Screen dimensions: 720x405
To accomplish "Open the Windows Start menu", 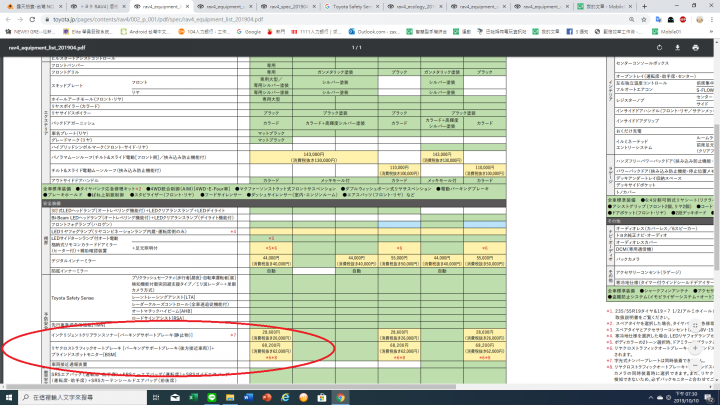I will point(9,397).
